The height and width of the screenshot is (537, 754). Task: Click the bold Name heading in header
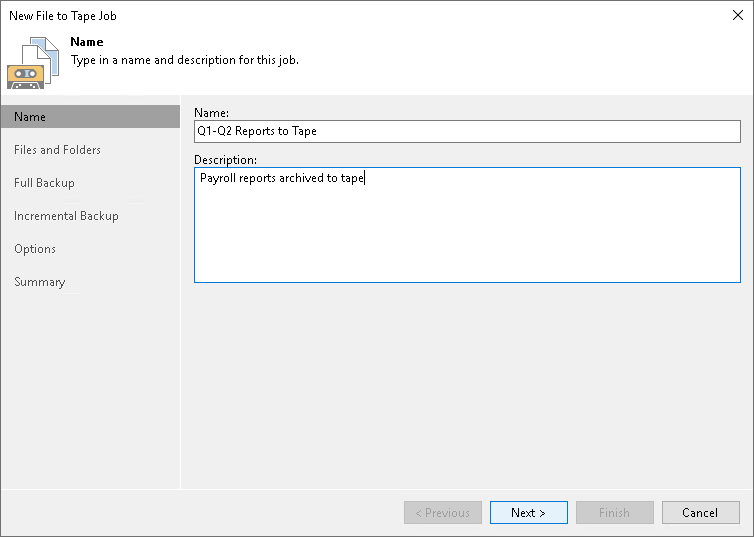(x=87, y=42)
